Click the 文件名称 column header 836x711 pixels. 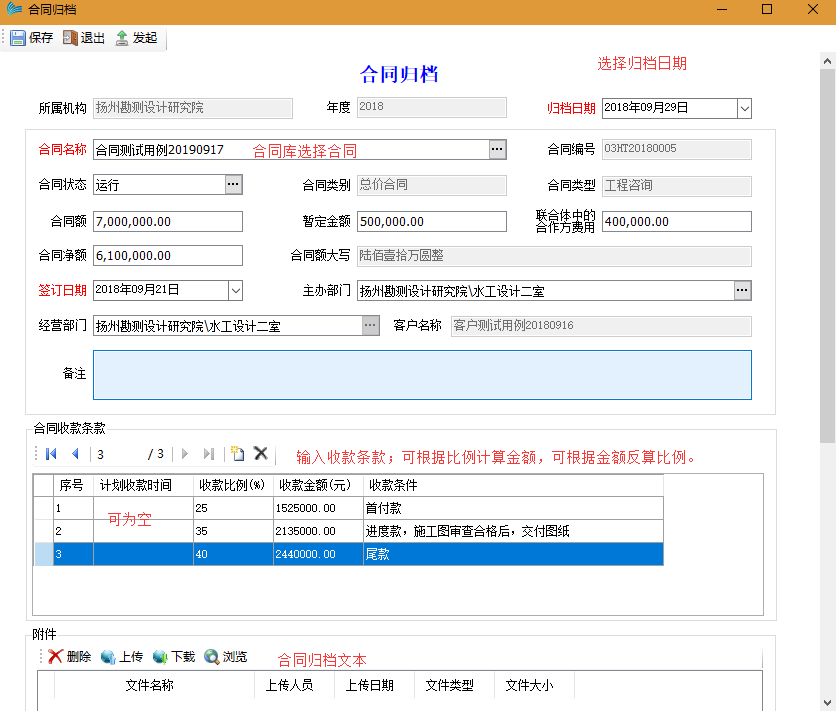(154, 685)
